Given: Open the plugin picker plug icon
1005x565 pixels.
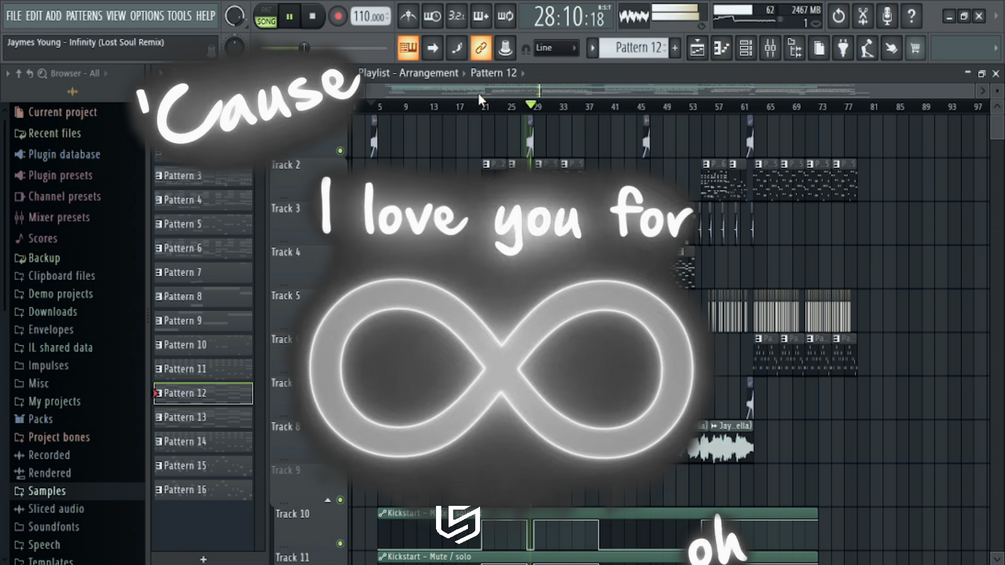Looking at the screenshot, I should pos(843,48).
